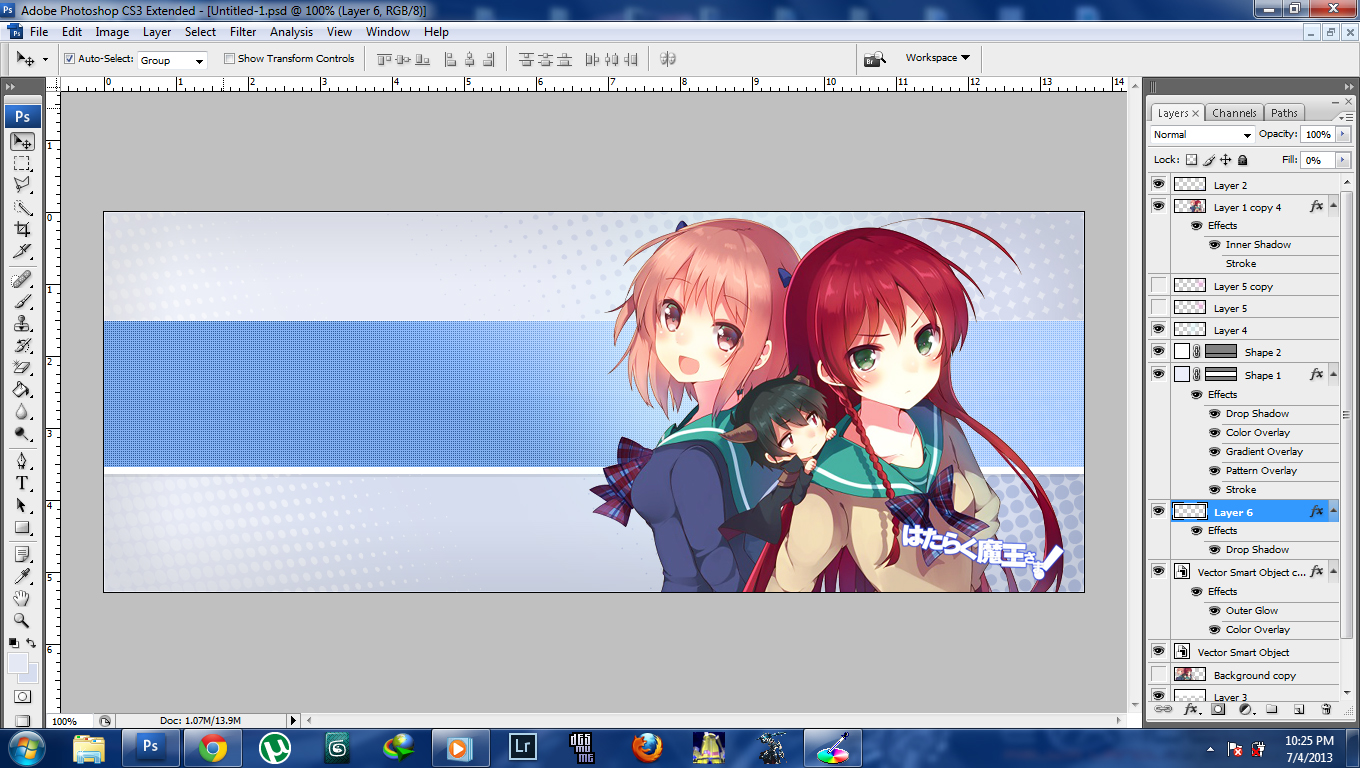Select the Pen tool
Viewport: 1360px width, 768px height.
pos(22,461)
